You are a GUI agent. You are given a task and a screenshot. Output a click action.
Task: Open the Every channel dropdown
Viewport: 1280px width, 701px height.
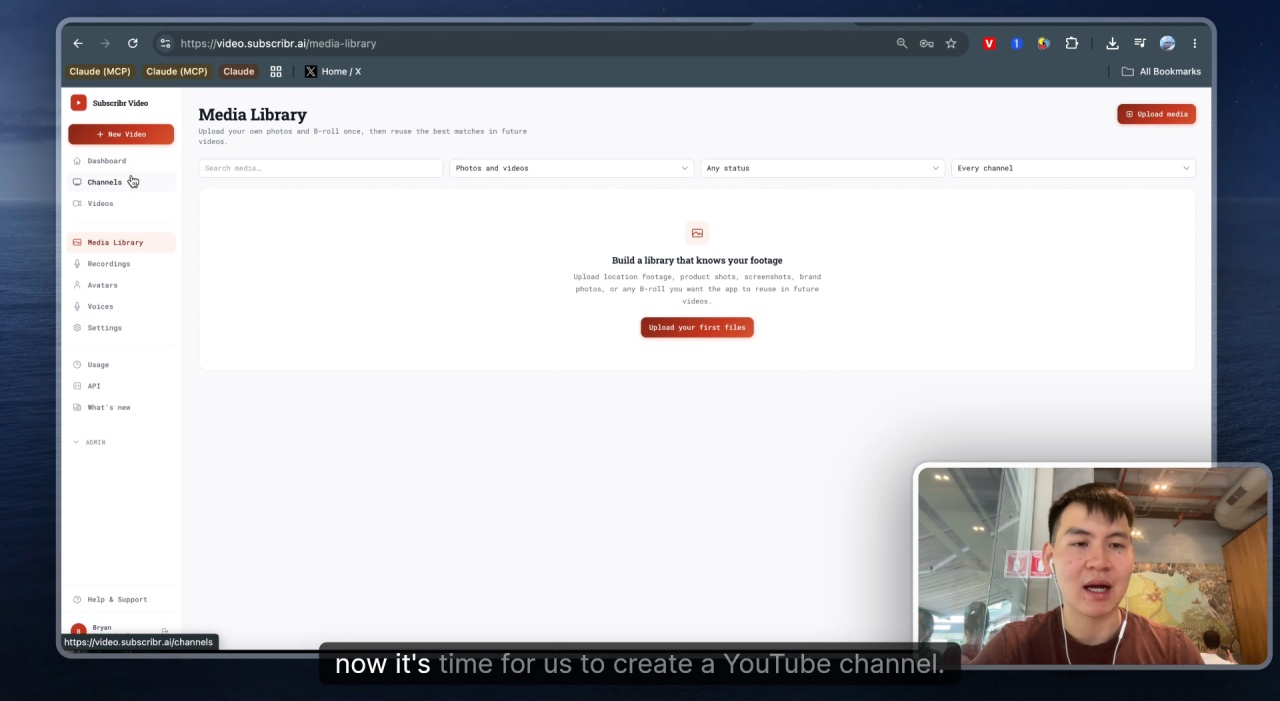(1073, 168)
